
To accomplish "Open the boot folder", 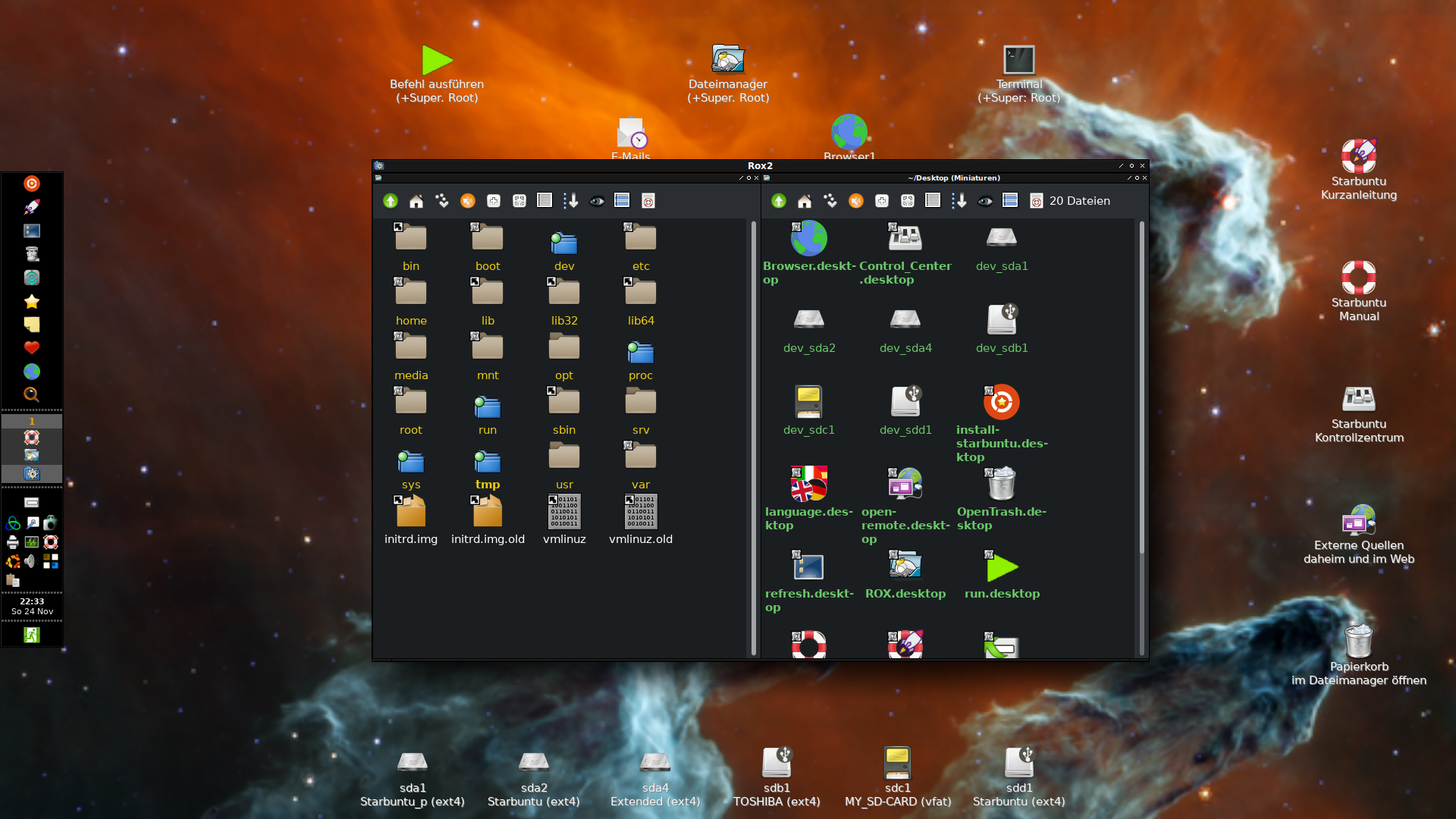I will pyautogui.click(x=488, y=246).
